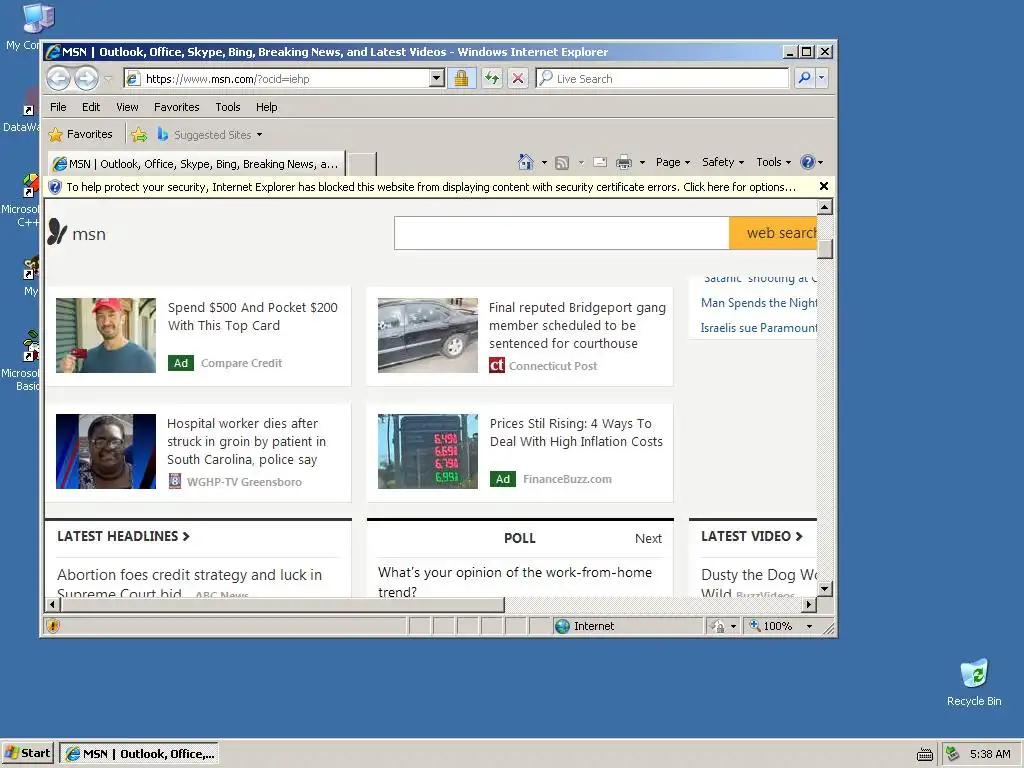Open the View menu
The height and width of the screenshot is (768, 1024).
coord(127,107)
